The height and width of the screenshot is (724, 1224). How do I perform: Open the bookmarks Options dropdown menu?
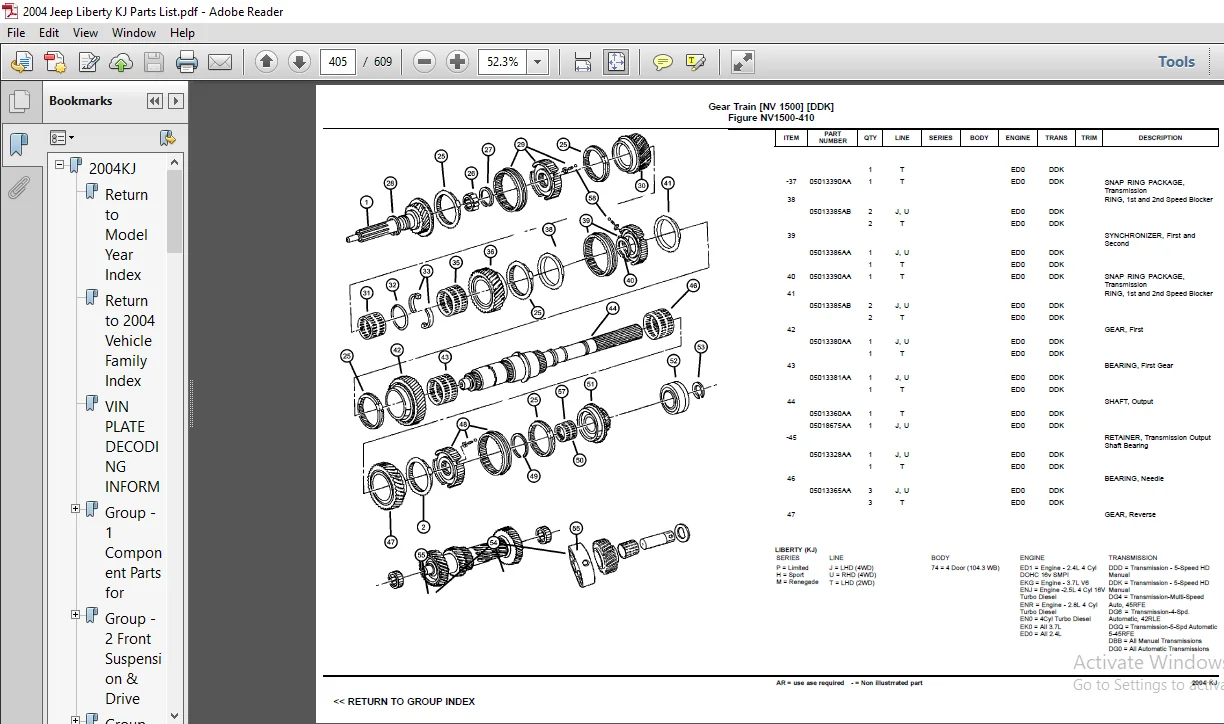[62, 138]
